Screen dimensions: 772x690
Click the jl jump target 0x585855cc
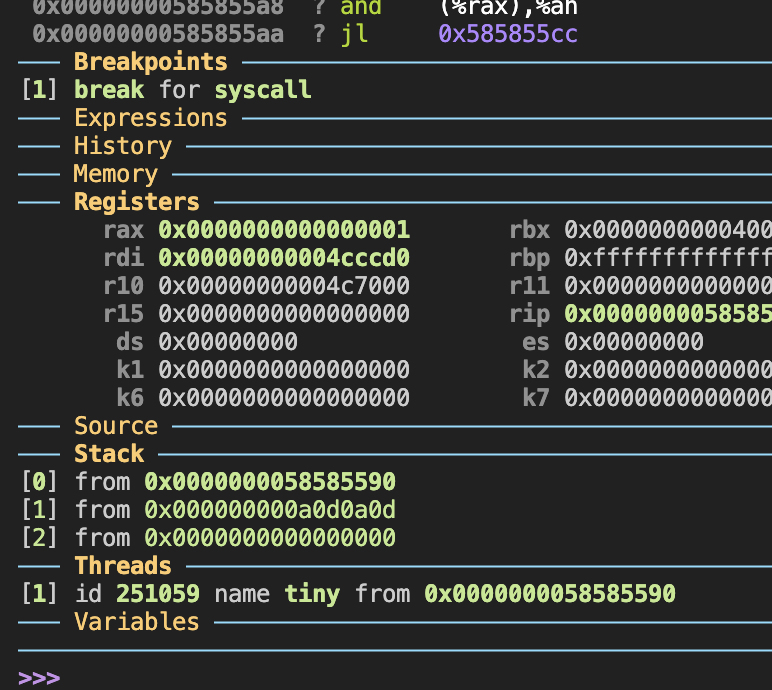click(507, 34)
